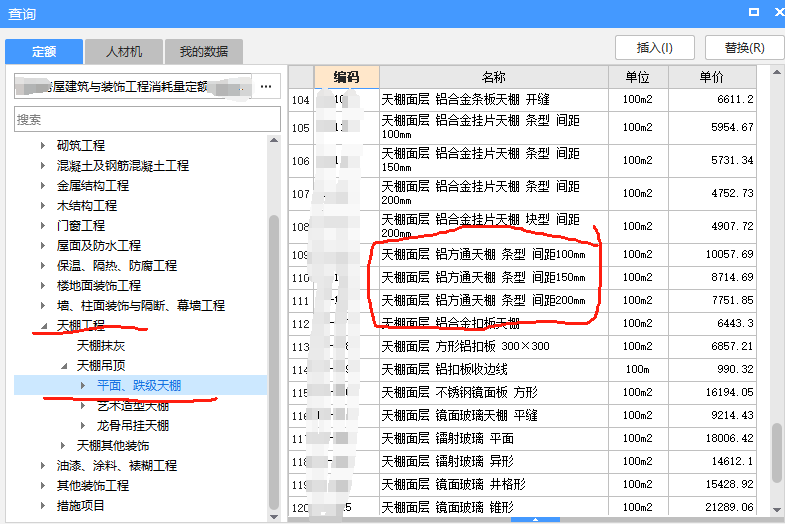Click the 单价 column header
The width and height of the screenshot is (785, 524).
tap(712, 77)
